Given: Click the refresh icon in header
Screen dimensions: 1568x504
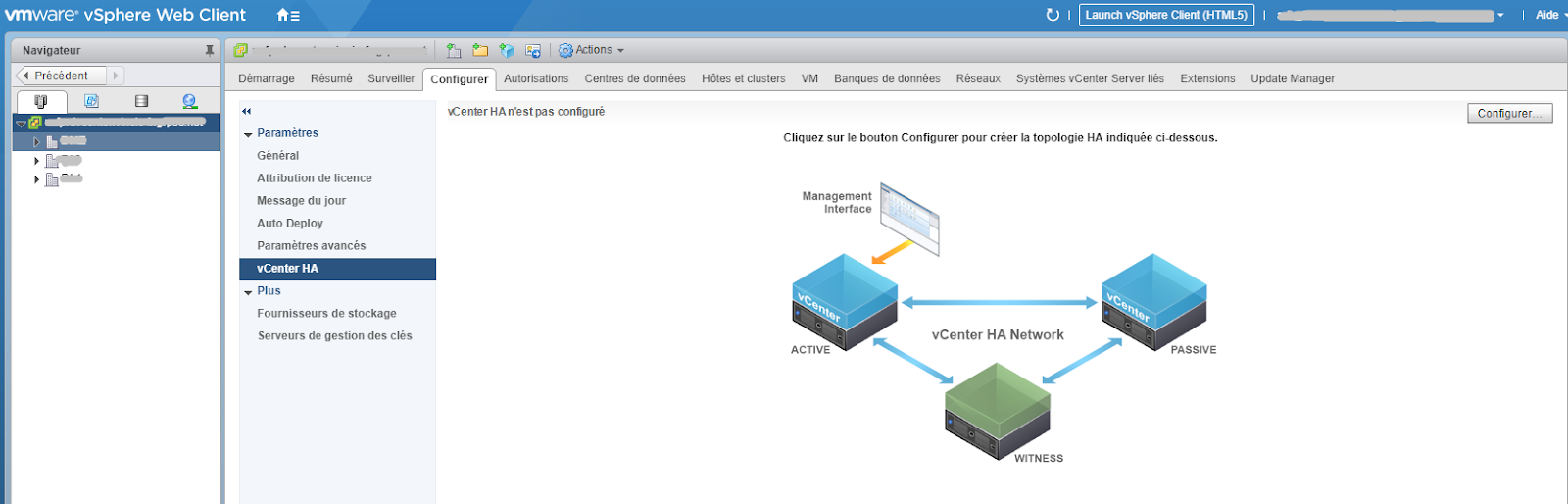Looking at the screenshot, I should [1053, 15].
